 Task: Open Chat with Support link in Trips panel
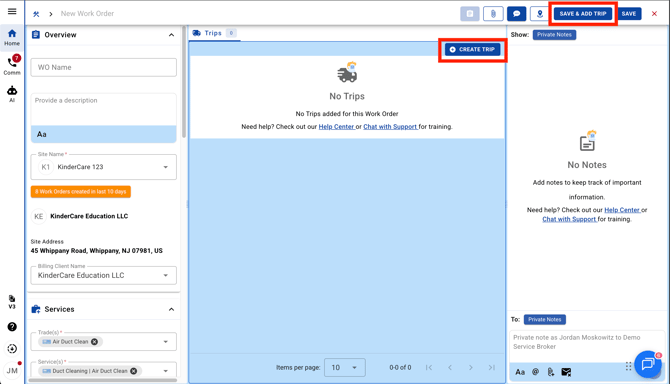pos(390,127)
